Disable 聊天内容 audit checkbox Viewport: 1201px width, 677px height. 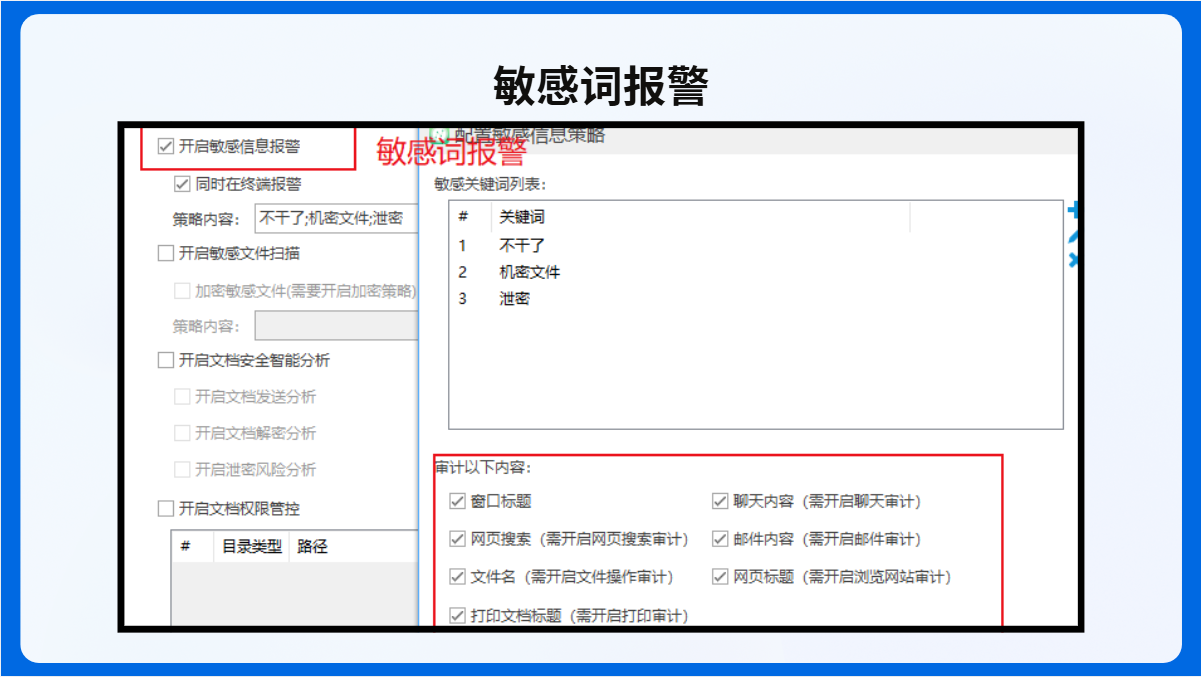pyautogui.click(x=720, y=501)
